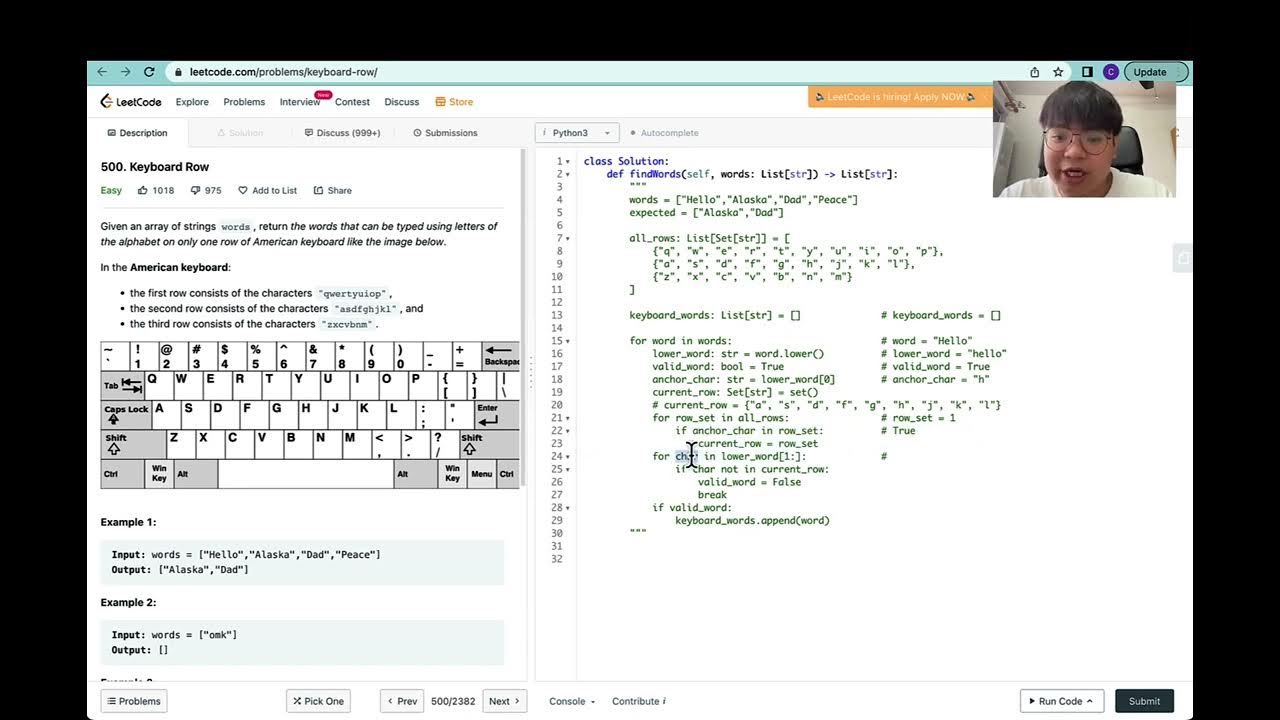The width and height of the screenshot is (1280, 720).
Task: Switch to the Solution tab
Action: tap(240, 133)
